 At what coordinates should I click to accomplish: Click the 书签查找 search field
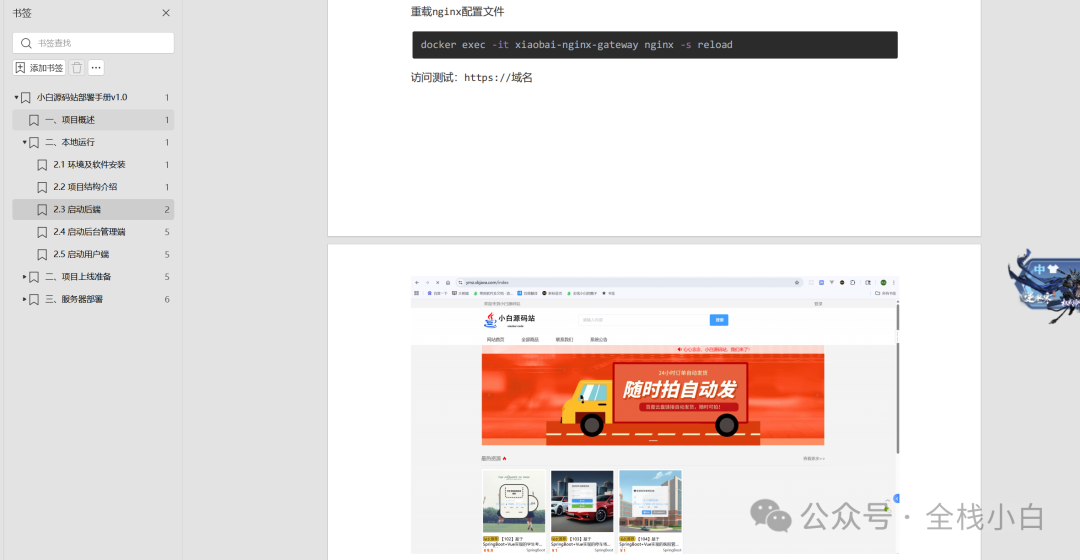[x=93, y=43]
